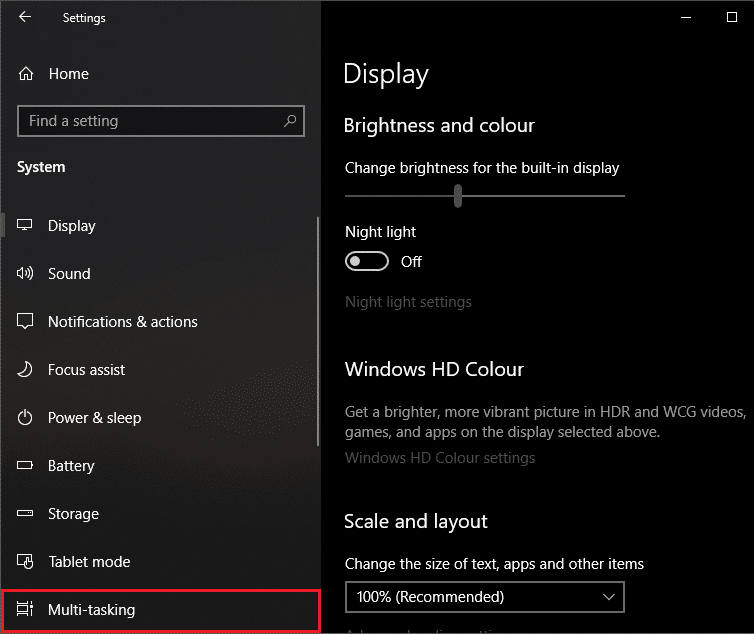Image resolution: width=754 pixels, height=634 pixels.
Task: Click the Home house icon
Action: click(x=27, y=74)
